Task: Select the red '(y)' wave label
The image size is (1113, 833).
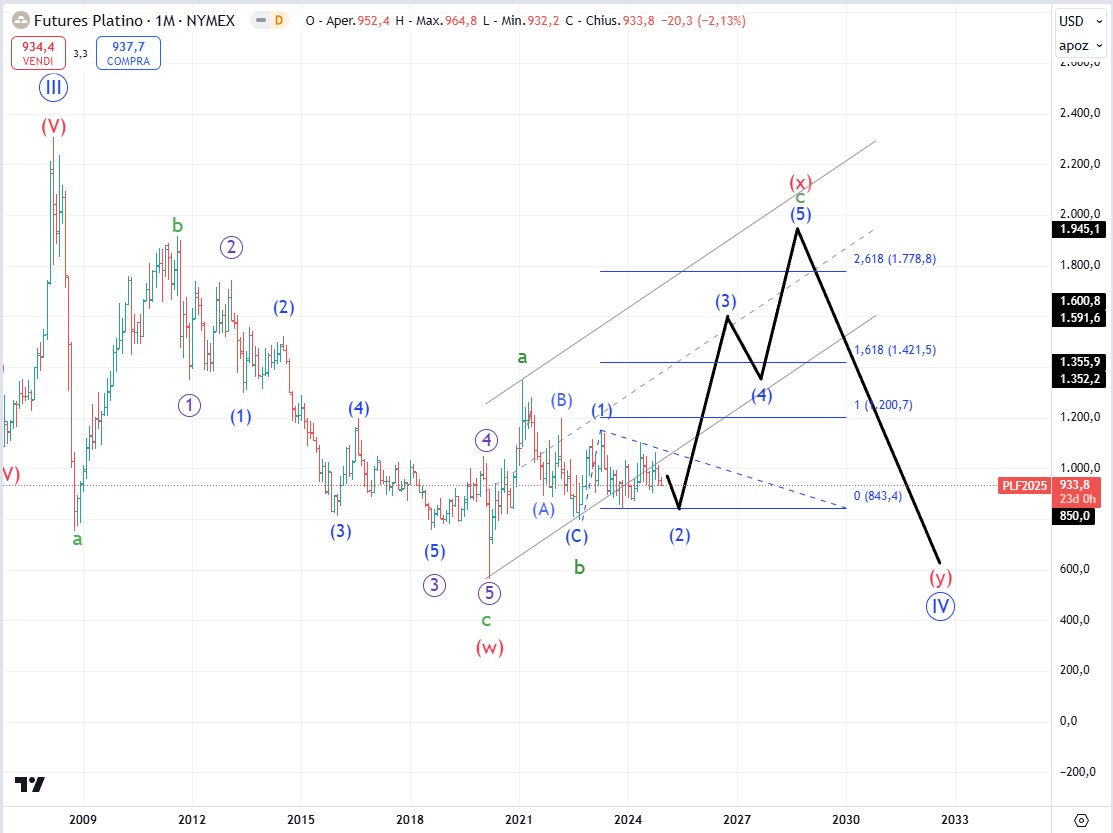Action: [941, 578]
